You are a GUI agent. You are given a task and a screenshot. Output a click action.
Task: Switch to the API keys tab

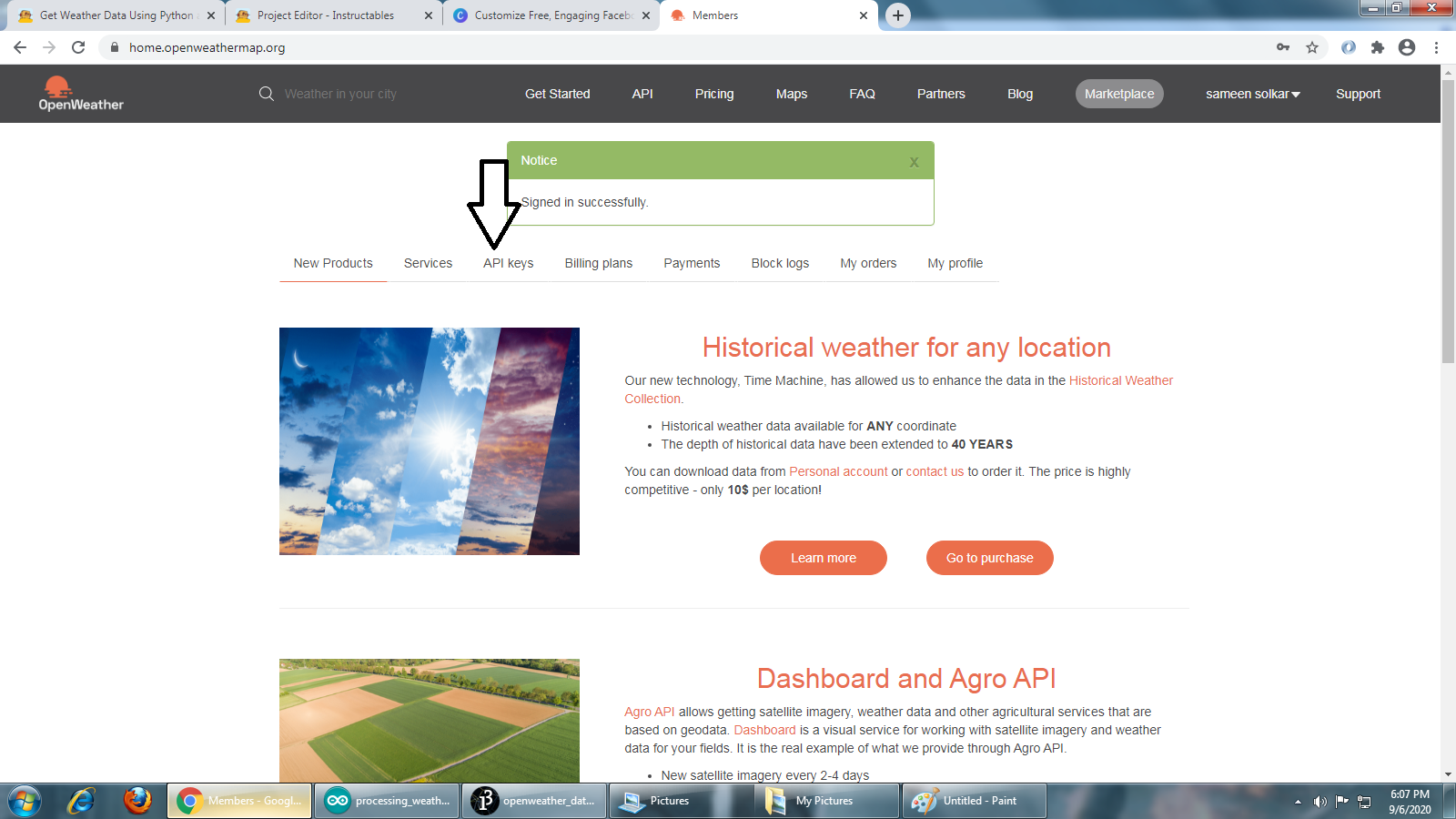508,263
